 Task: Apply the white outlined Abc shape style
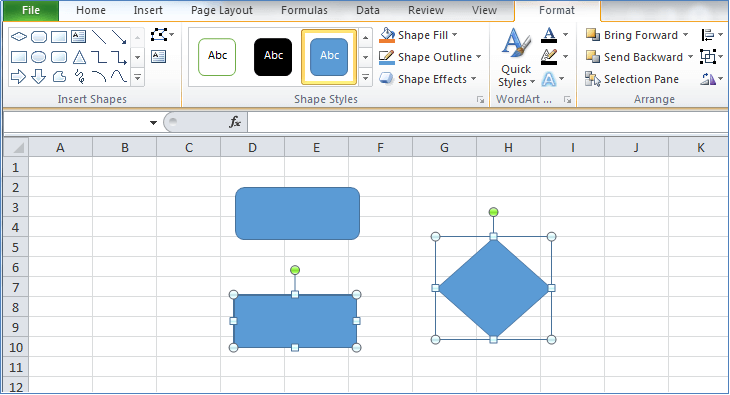point(217,57)
